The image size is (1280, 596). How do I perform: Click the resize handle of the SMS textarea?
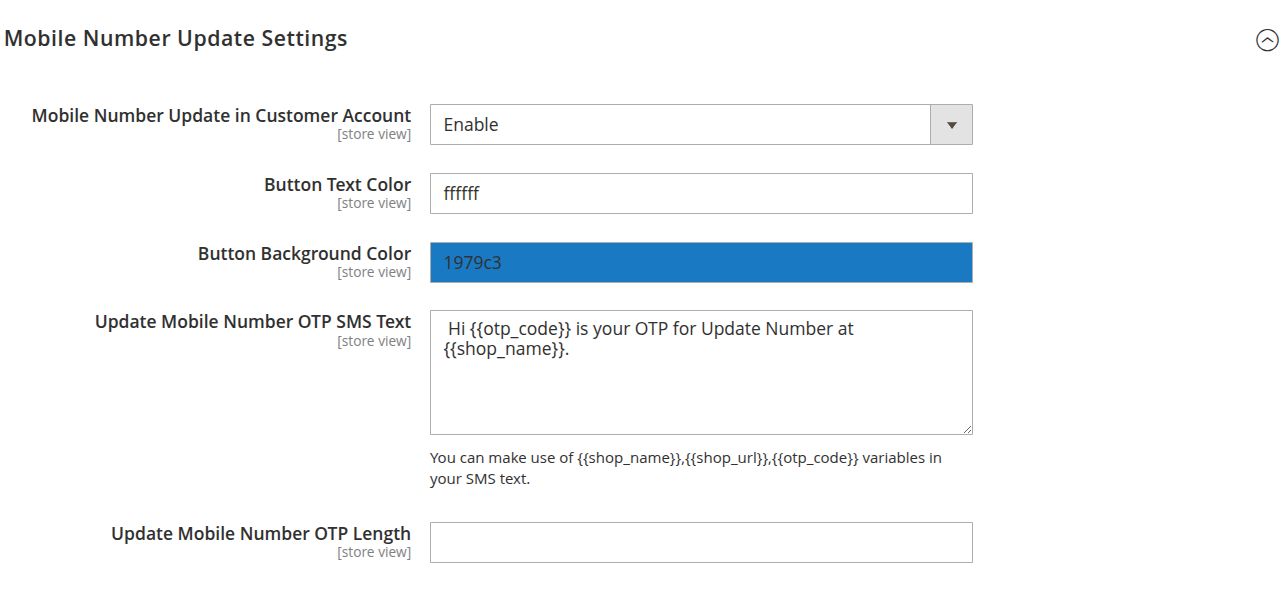click(x=966, y=428)
